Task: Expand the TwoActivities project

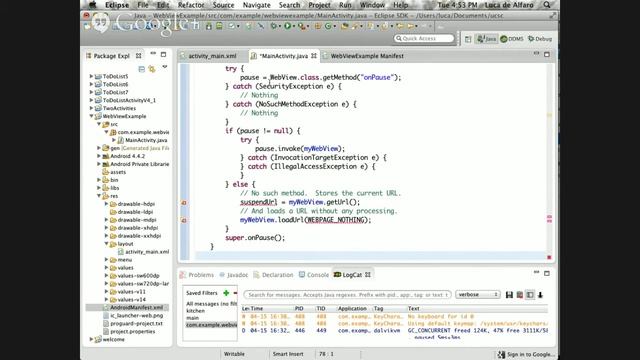Action: (91, 108)
